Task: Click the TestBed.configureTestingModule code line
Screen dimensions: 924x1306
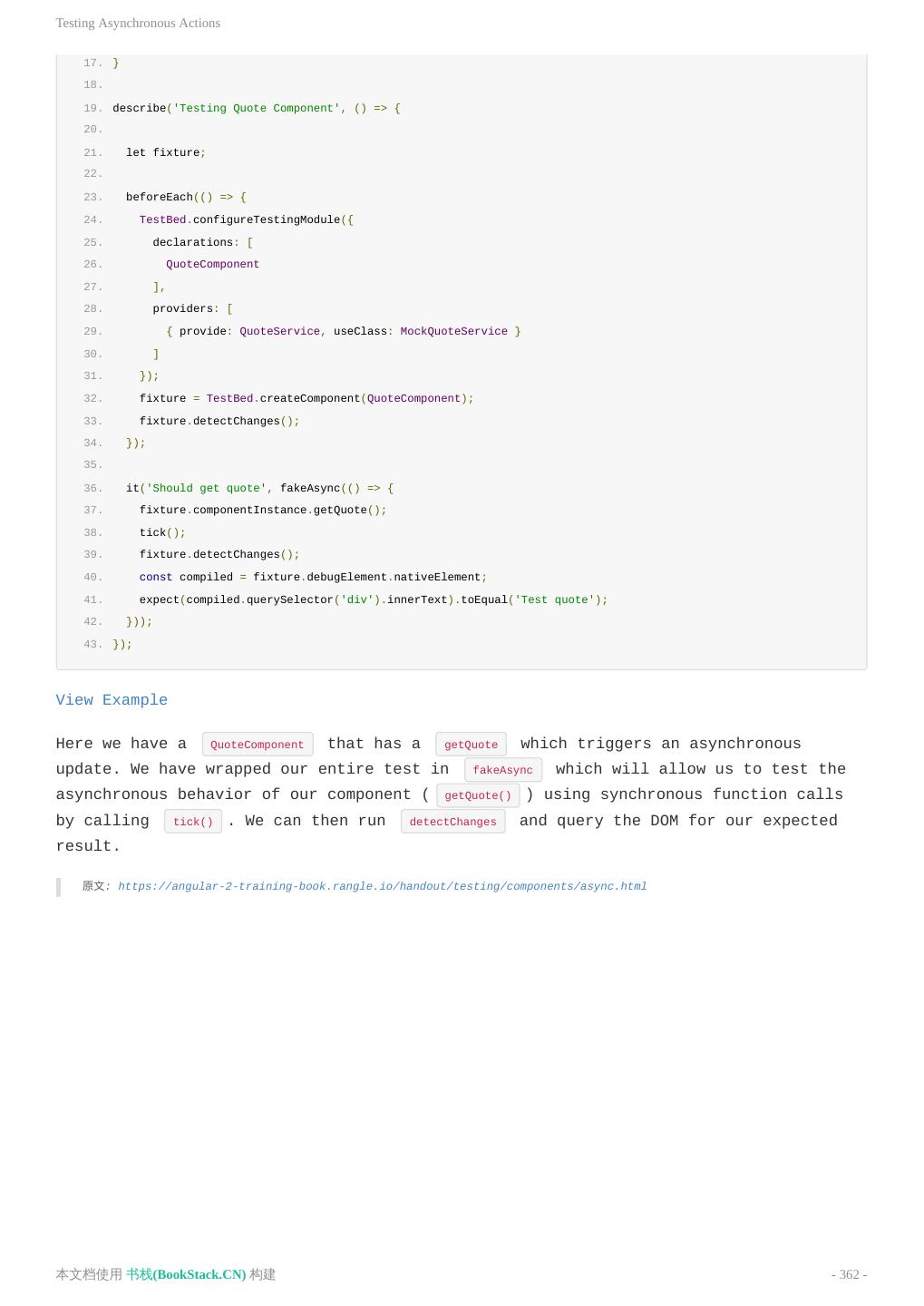Action: [x=246, y=219]
